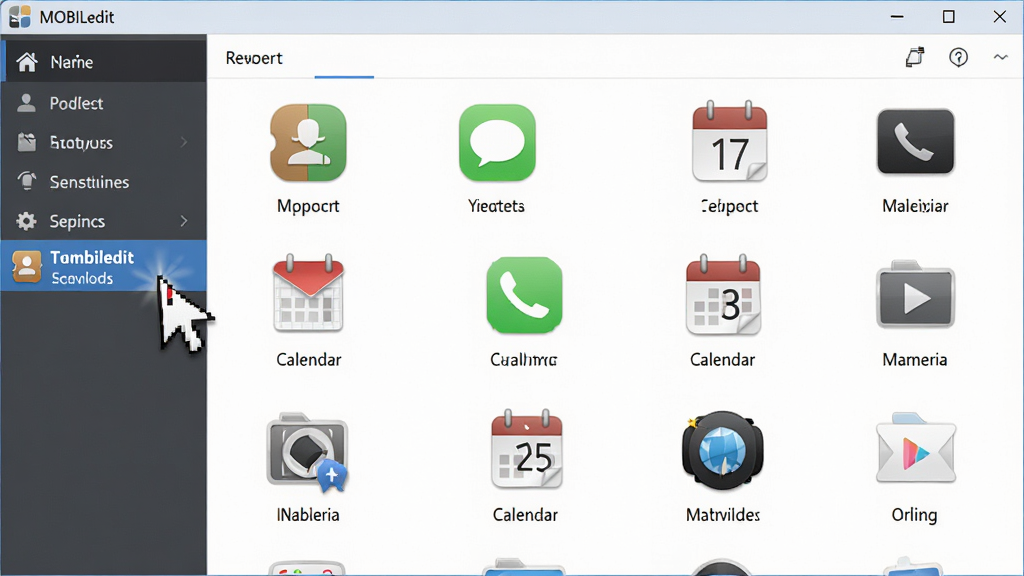Select Sensttiines in the sidebar
This screenshot has height=576, width=1024.
(103, 182)
